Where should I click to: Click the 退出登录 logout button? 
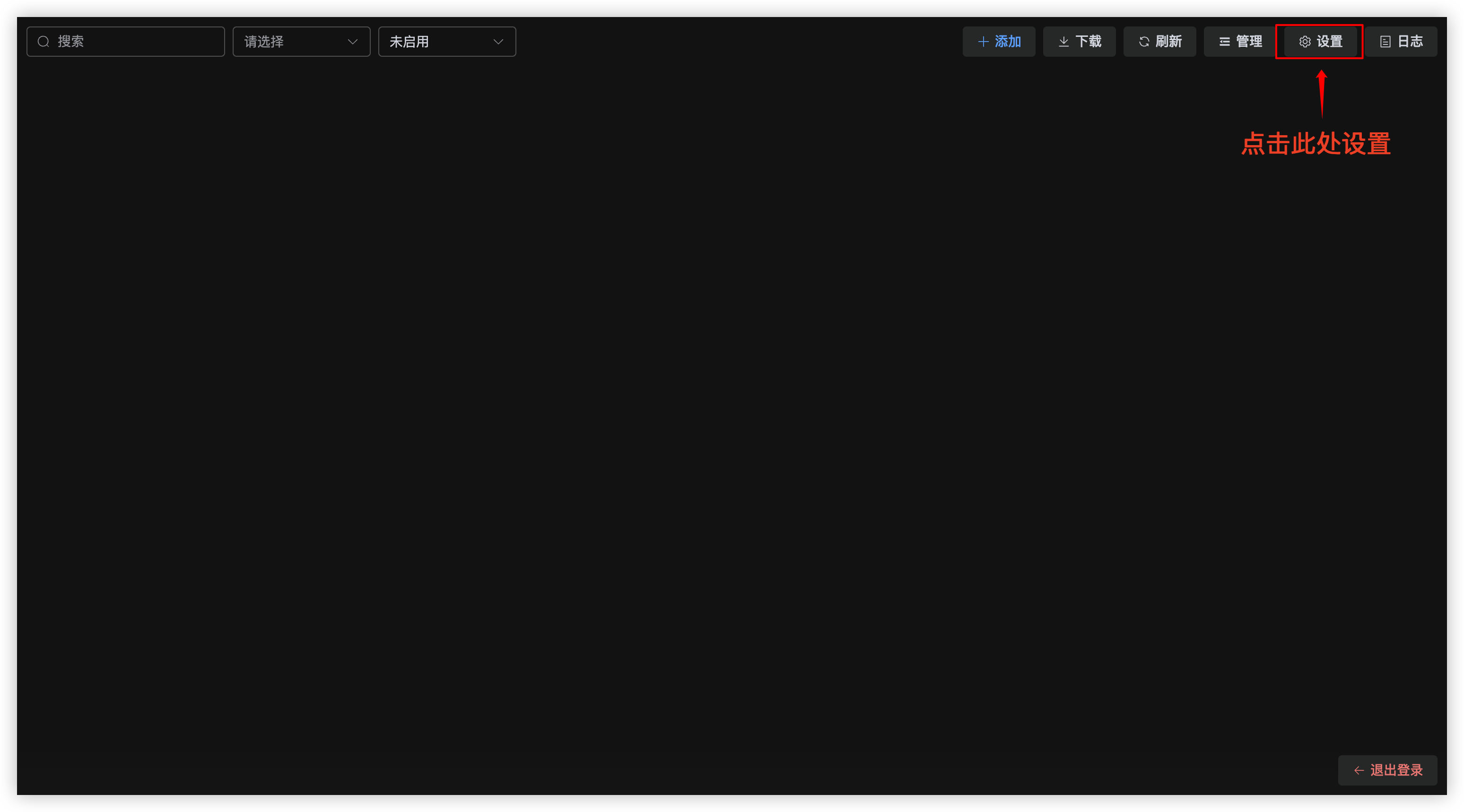[1387, 770]
